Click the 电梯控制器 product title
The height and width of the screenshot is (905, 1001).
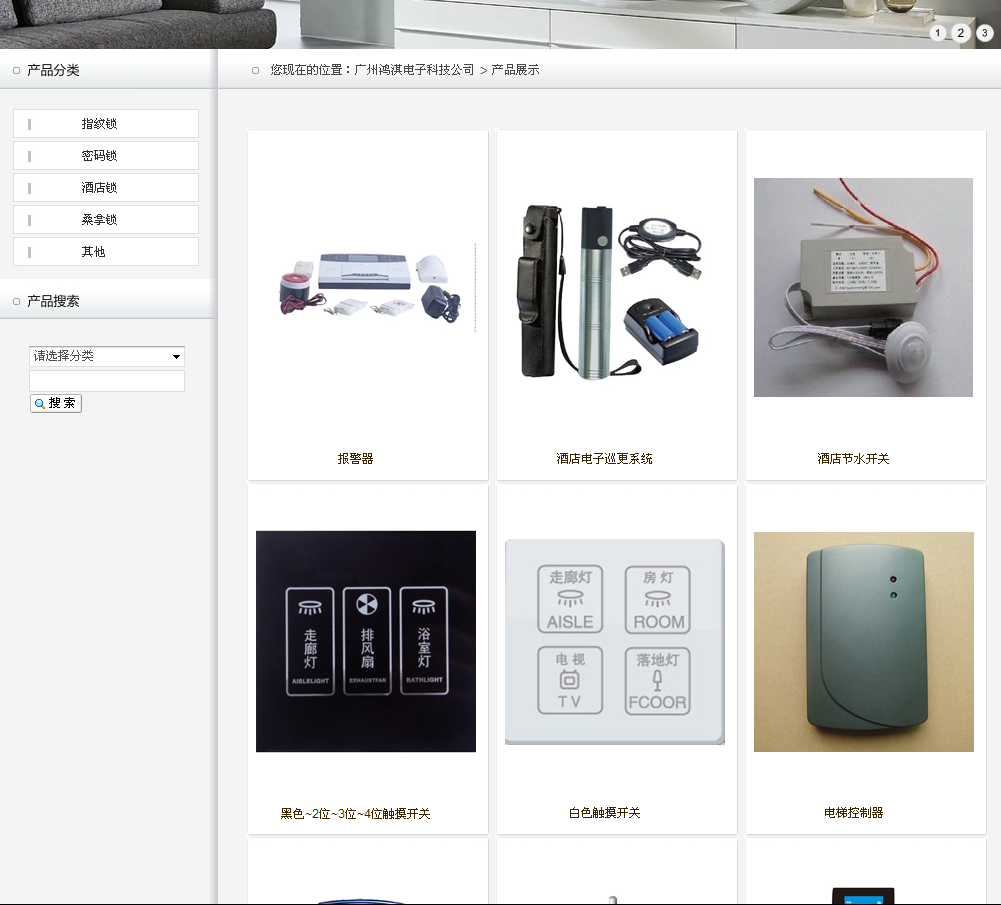pyautogui.click(x=854, y=813)
